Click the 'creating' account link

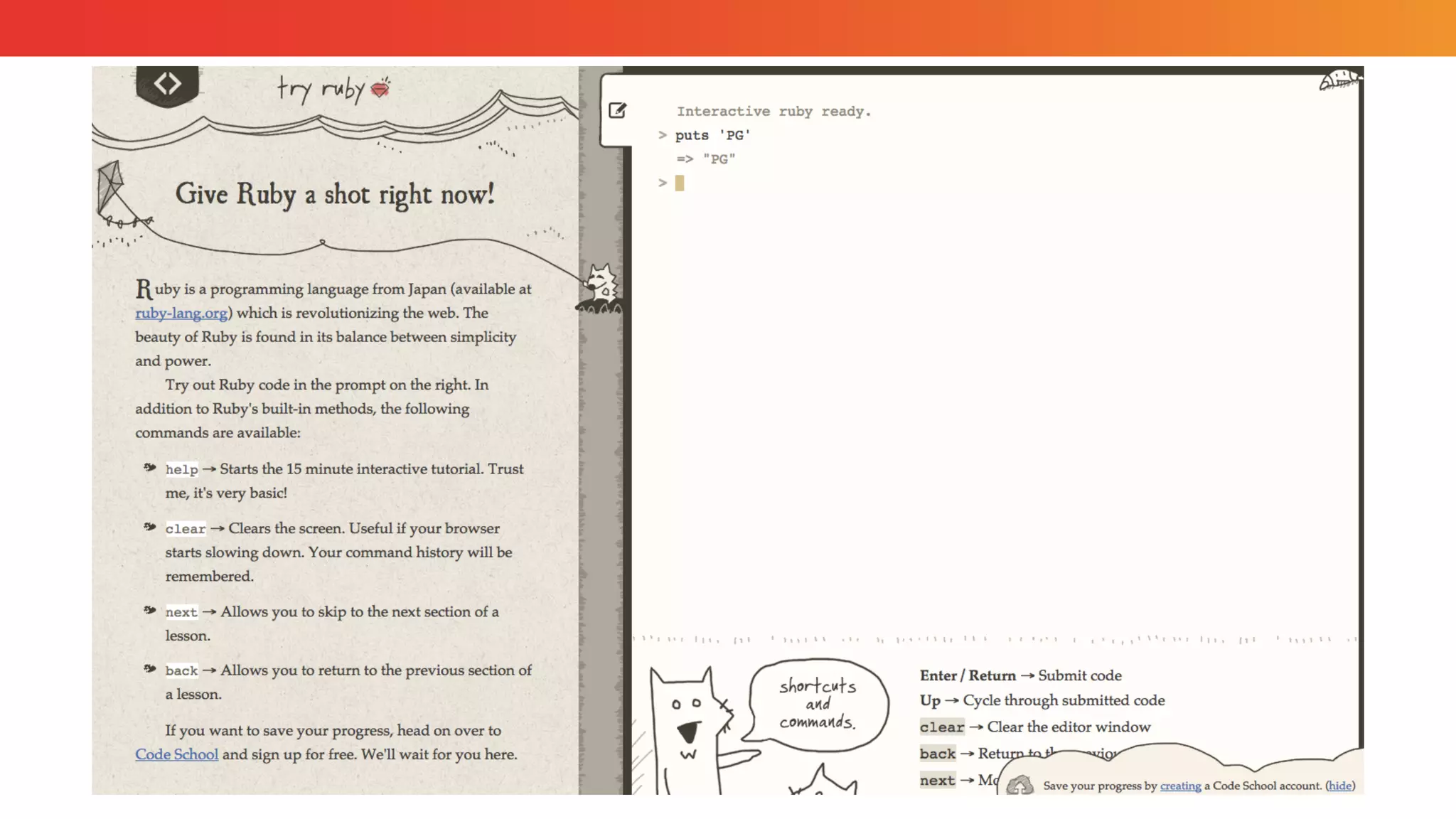tap(1180, 786)
